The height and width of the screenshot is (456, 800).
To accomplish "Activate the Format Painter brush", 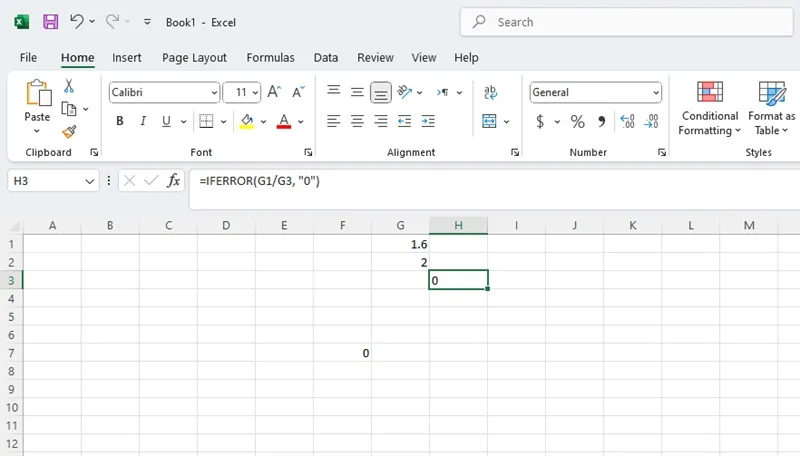I will [x=69, y=132].
